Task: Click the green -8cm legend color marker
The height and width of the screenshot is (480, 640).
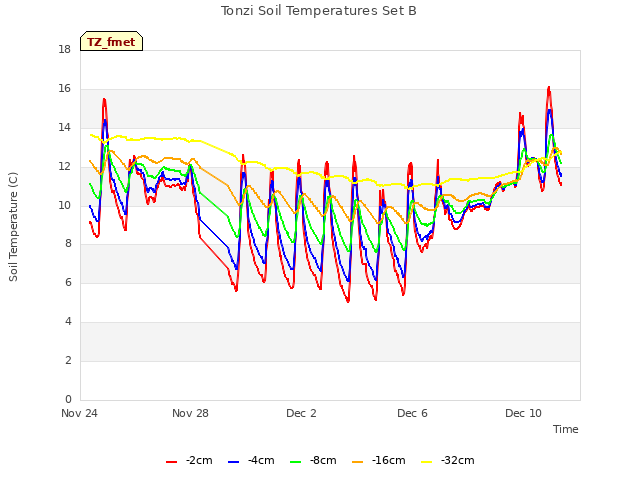Action: (296, 462)
